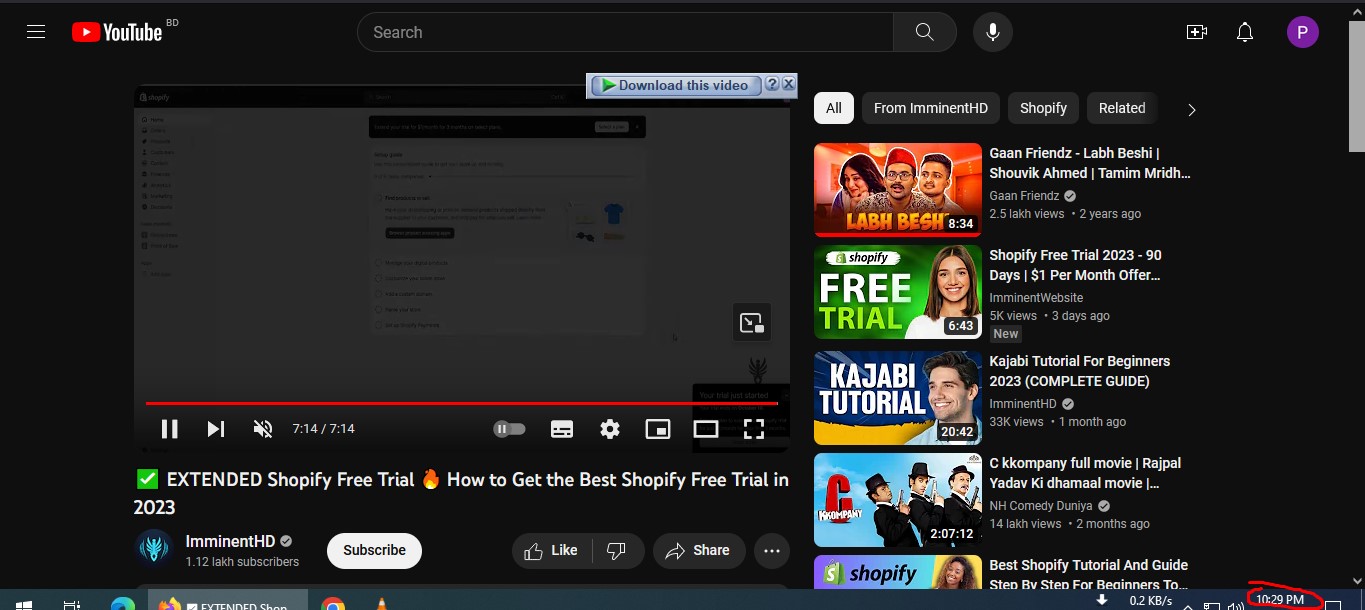Image resolution: width=1365 pixels, height=610 pixels.
Task: Open the YouTube hamburger guide menu
Action: click(x=36, y=32)
